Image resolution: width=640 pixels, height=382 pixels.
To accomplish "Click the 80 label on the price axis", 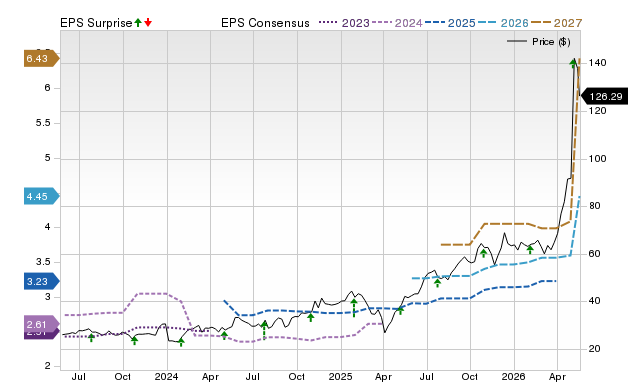I will 595,206.
